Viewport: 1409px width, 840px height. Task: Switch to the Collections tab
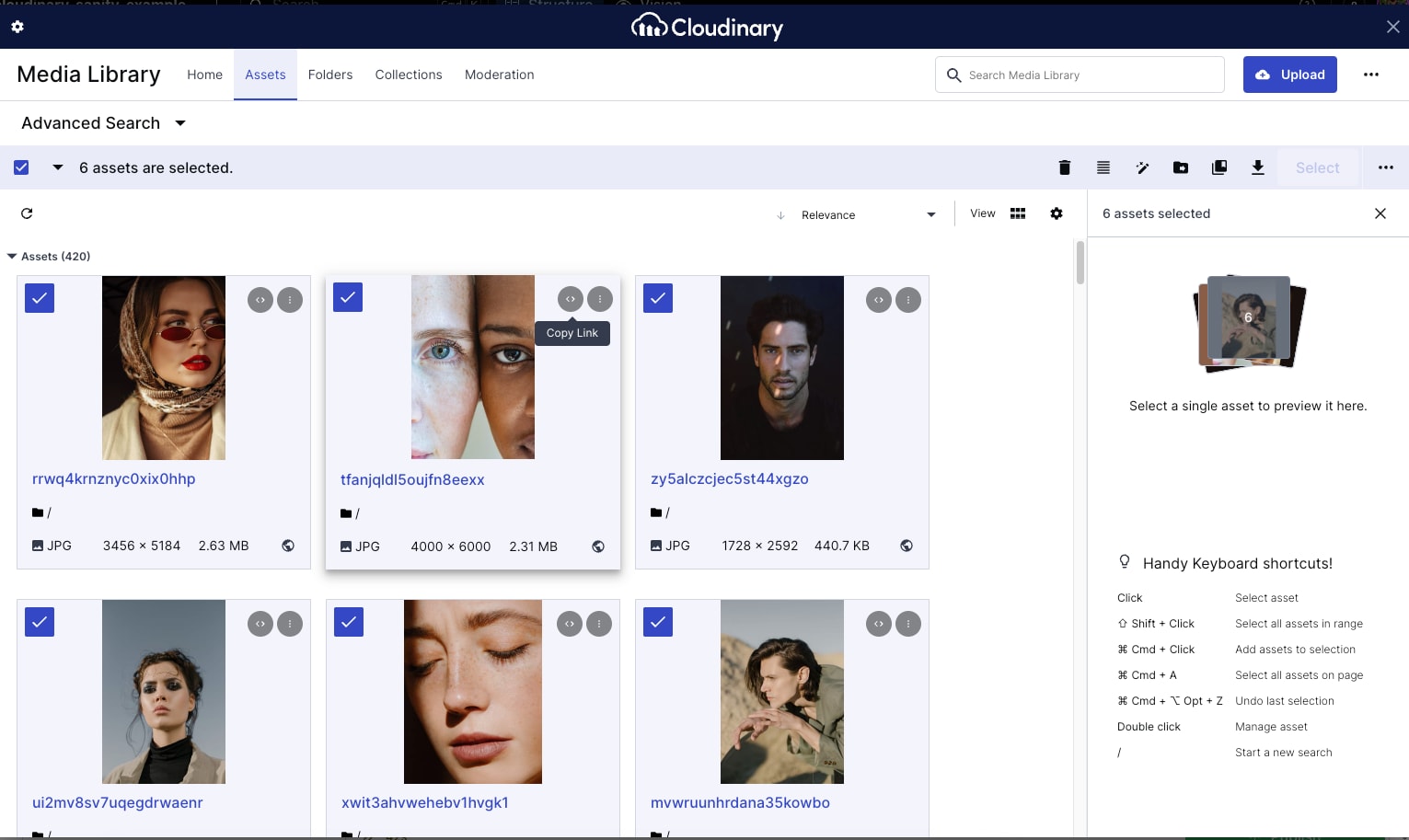[x=408, y=75]
